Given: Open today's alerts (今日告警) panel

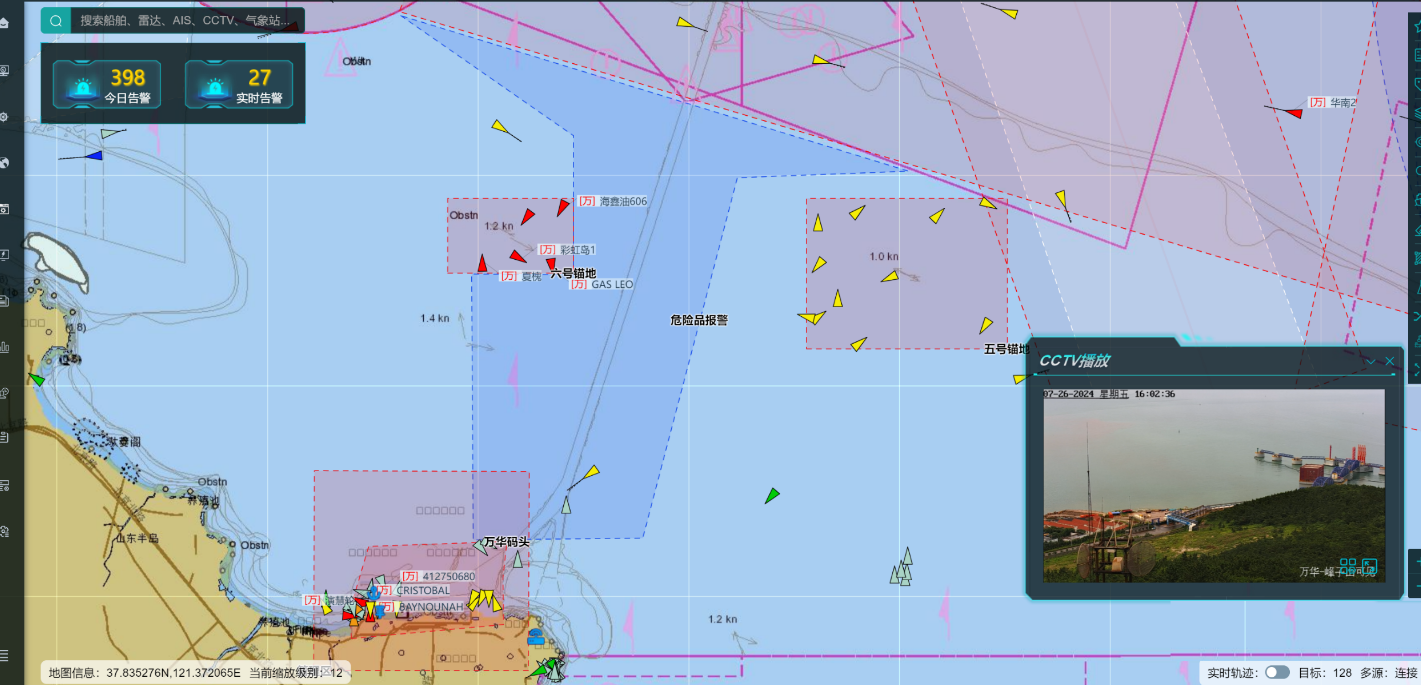Looking at the screenshot, I should point(106,85).
